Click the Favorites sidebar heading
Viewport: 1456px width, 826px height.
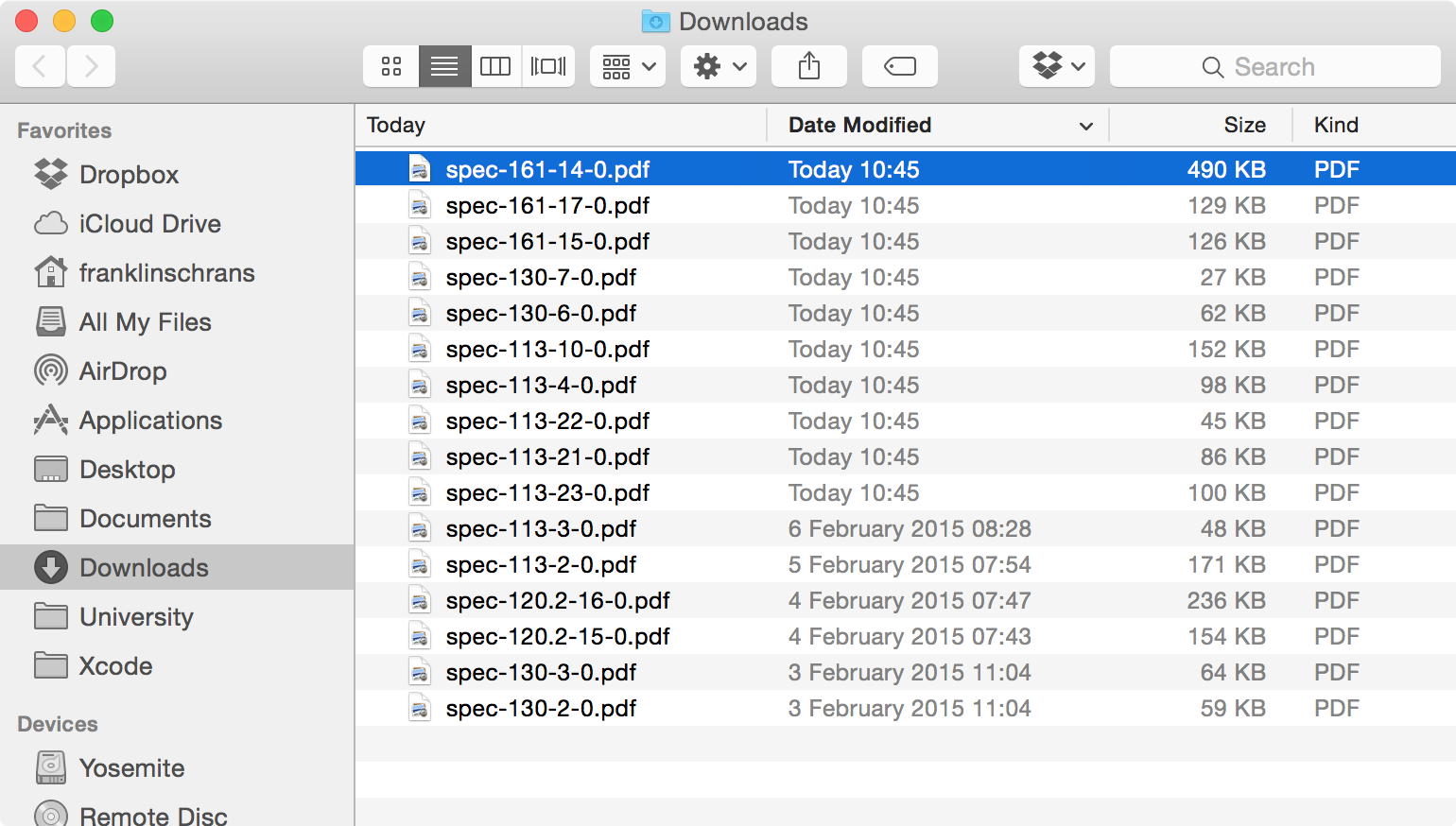[x=64, y=130]
